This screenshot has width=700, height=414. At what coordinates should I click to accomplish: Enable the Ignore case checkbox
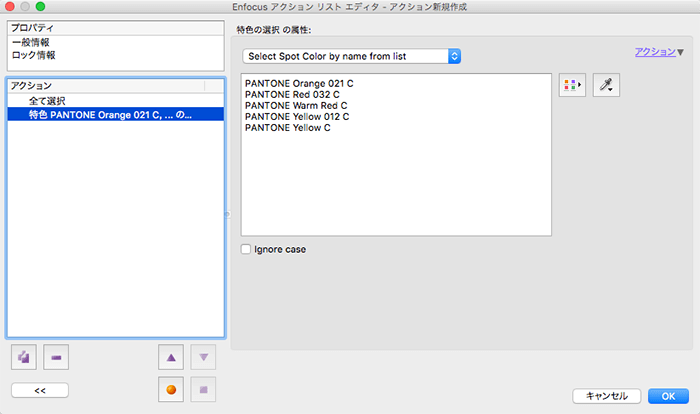(246, 249)
